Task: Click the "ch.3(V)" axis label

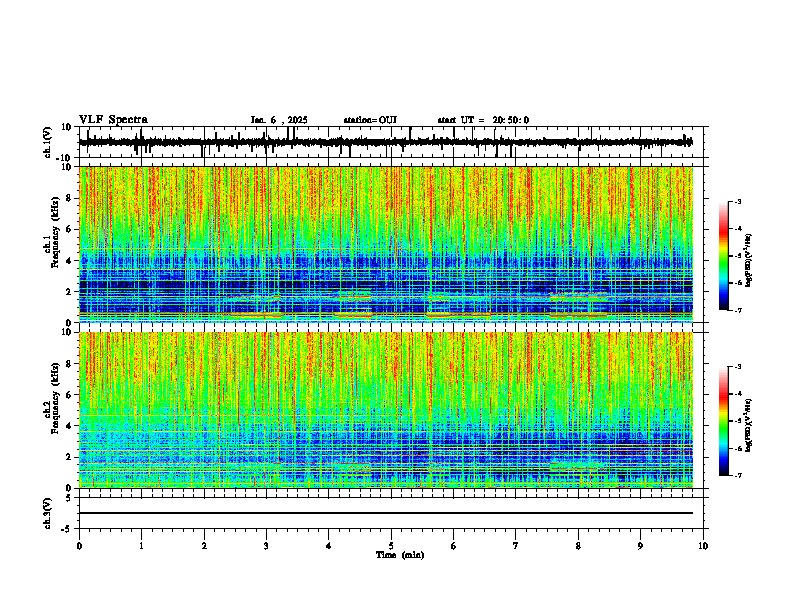Action: (x=48, y=513)
